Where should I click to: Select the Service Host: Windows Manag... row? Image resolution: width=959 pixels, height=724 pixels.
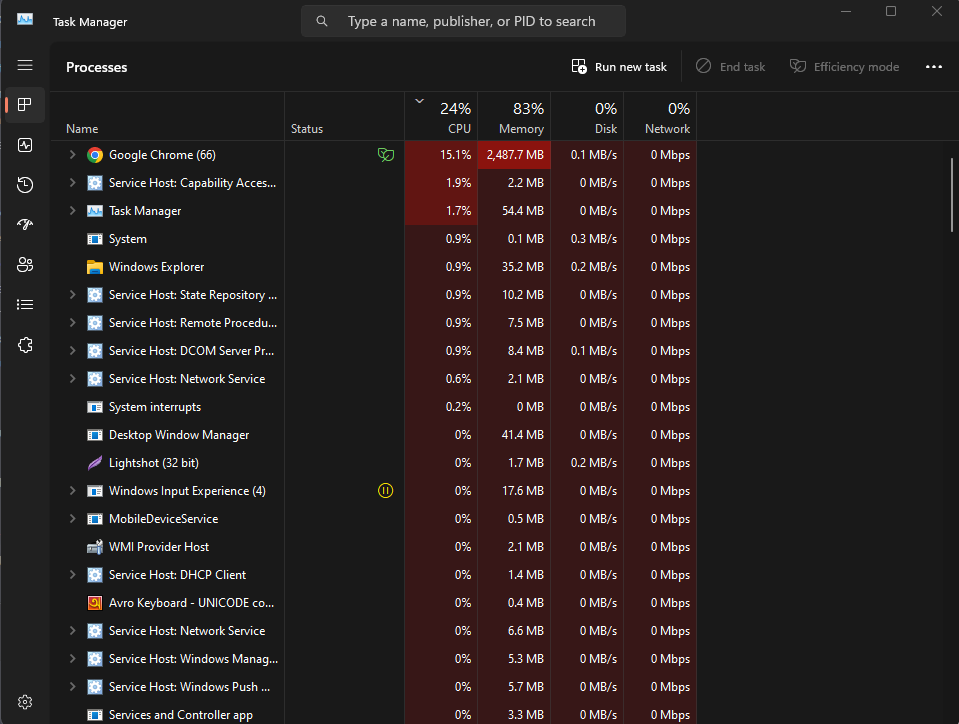pos(373,659)
